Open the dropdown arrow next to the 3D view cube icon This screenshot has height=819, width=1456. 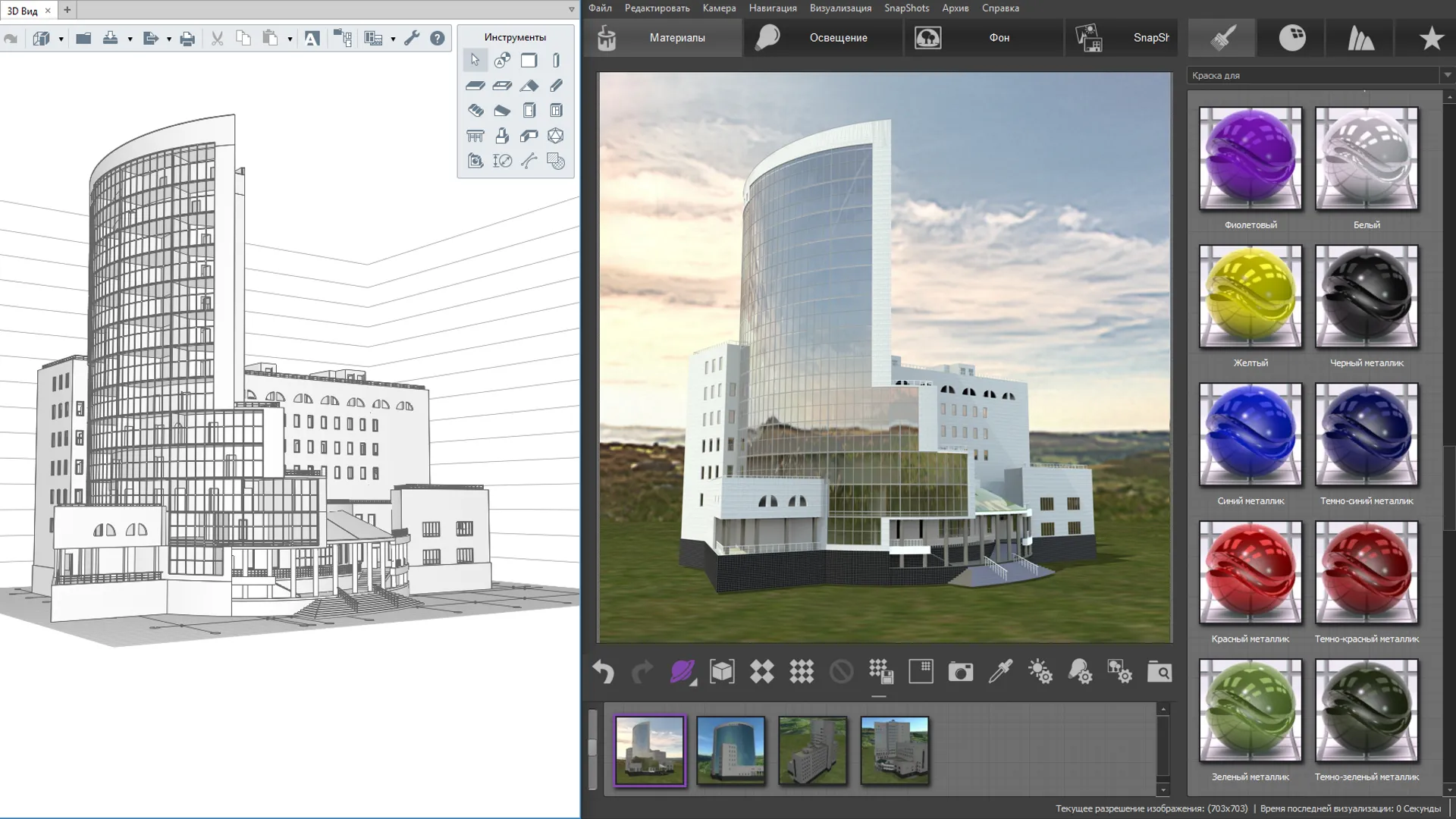tap(61, 39)
